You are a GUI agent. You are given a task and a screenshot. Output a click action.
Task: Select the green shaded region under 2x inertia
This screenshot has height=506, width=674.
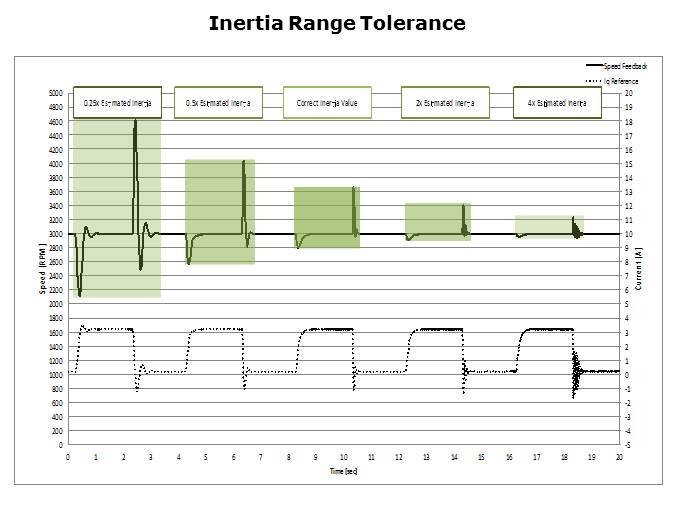(x=435, y=218)
